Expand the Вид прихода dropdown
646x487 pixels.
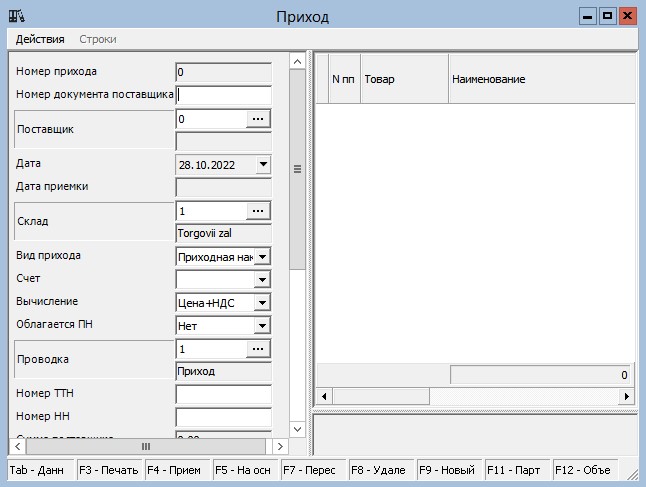coord(262,257)
